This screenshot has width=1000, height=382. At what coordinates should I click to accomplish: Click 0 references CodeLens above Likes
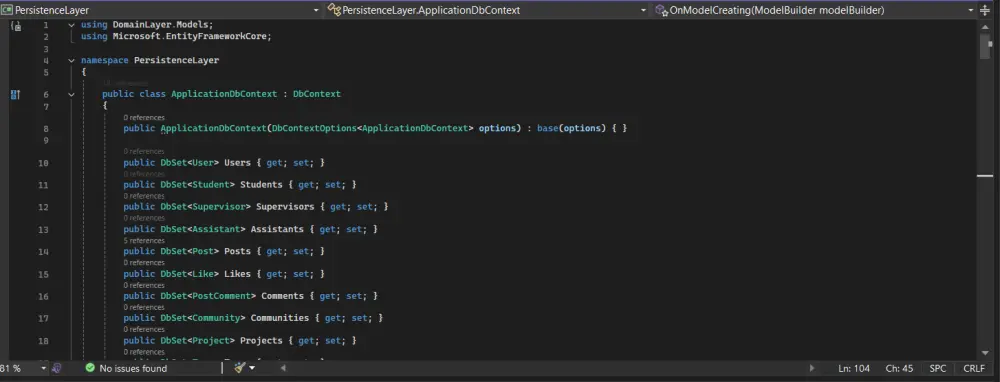144,262
